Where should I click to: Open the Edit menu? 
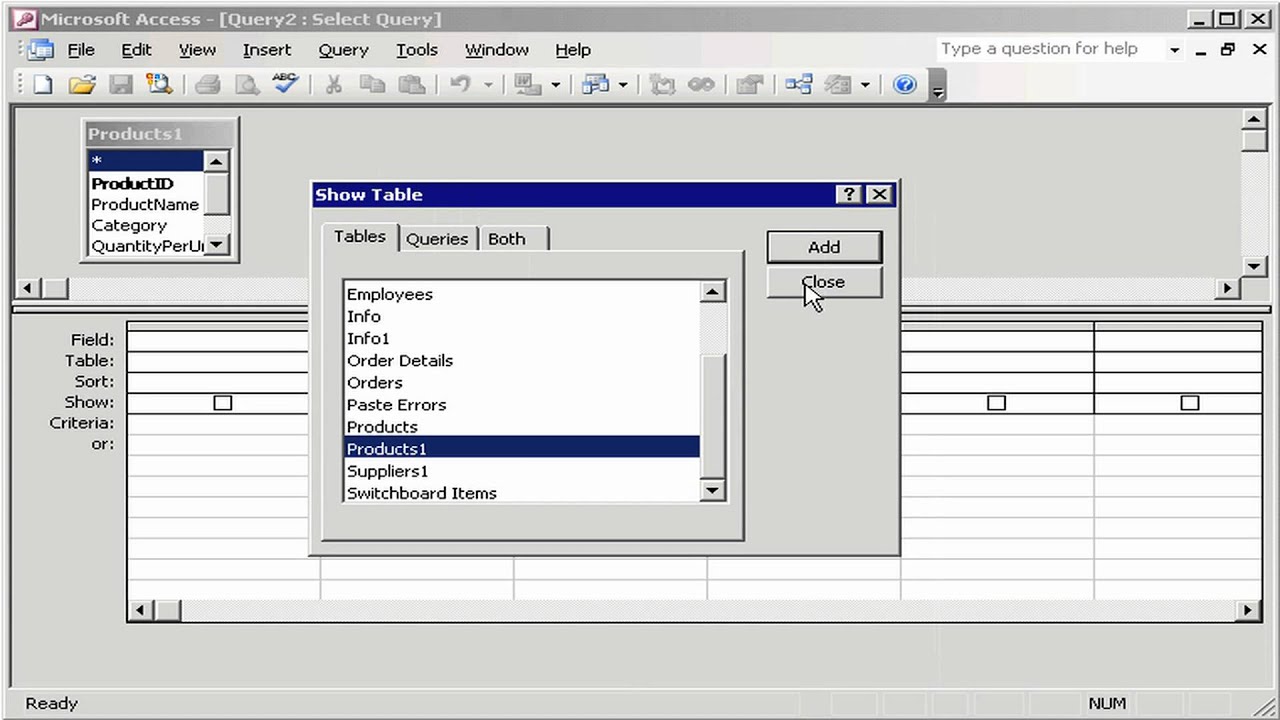136,49
